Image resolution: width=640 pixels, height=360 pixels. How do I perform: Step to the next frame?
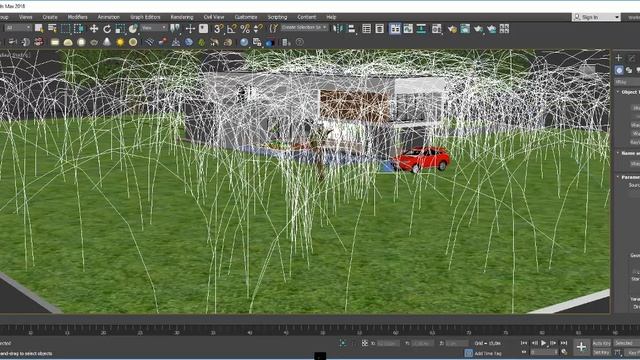[553, 343]
